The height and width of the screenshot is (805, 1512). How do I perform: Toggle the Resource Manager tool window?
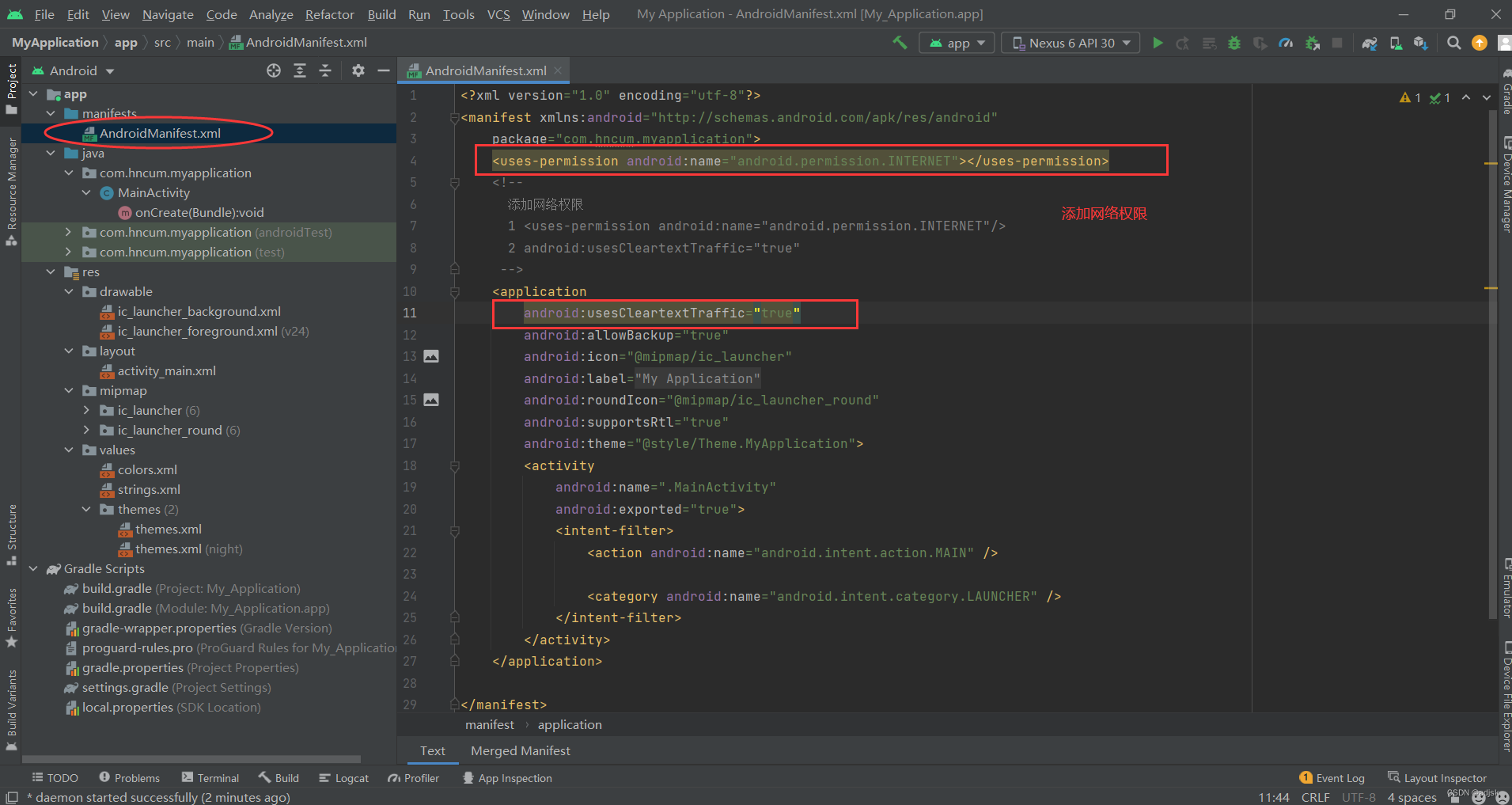(x=11, y=191)
